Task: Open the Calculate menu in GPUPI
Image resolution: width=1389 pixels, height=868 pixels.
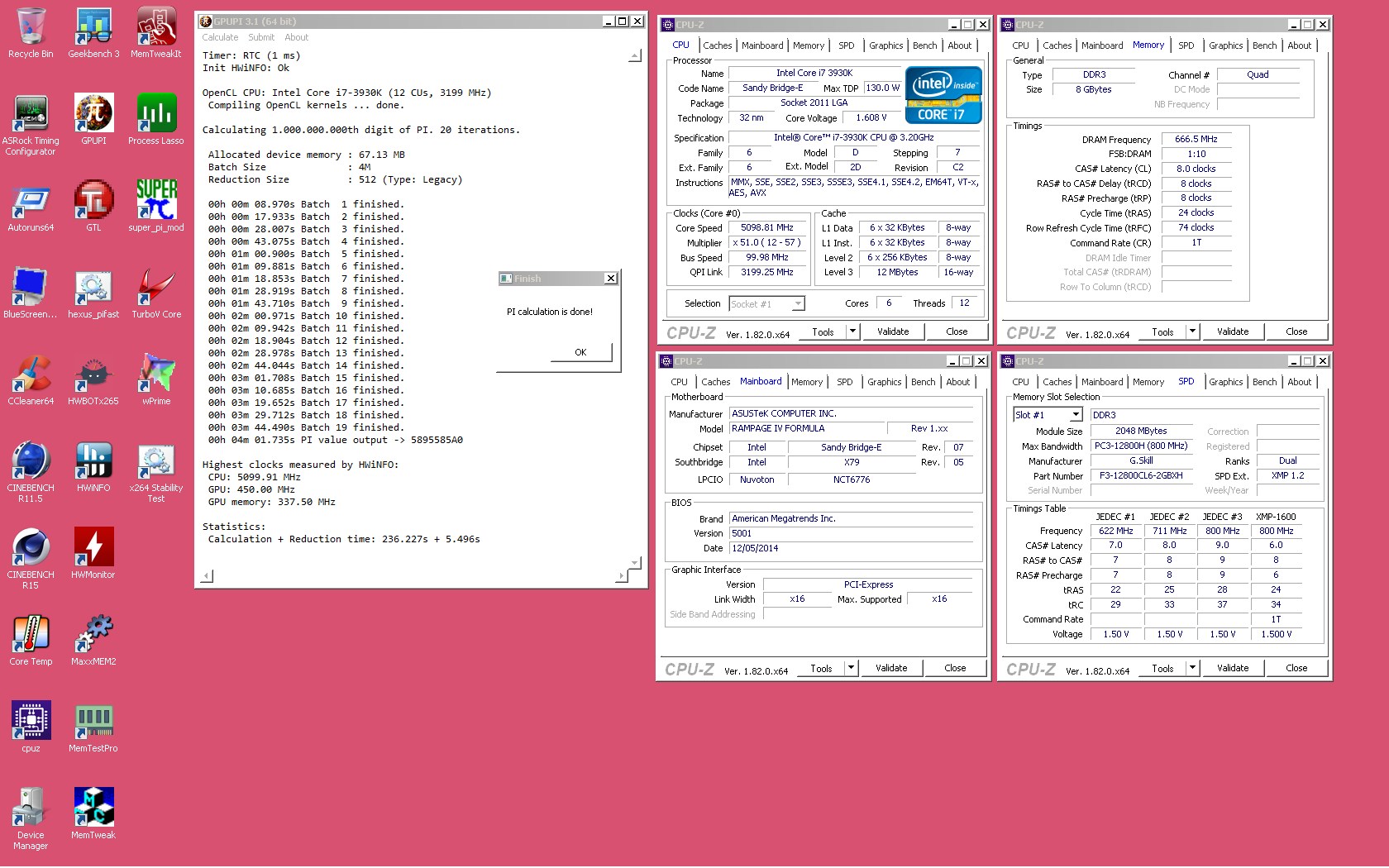Action: pos(220,37)
